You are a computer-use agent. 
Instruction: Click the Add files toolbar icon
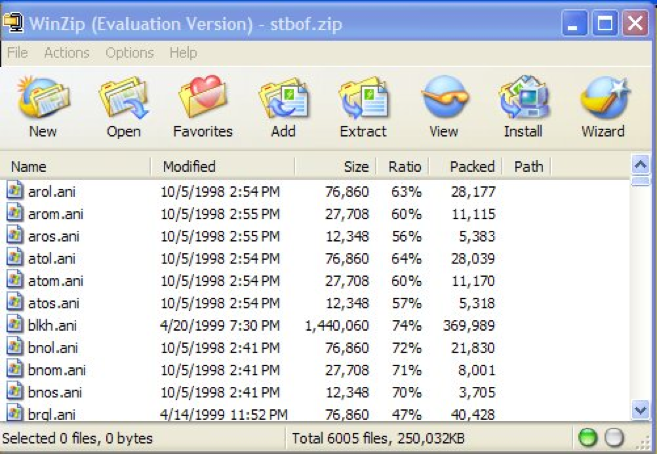coord(283,106)
